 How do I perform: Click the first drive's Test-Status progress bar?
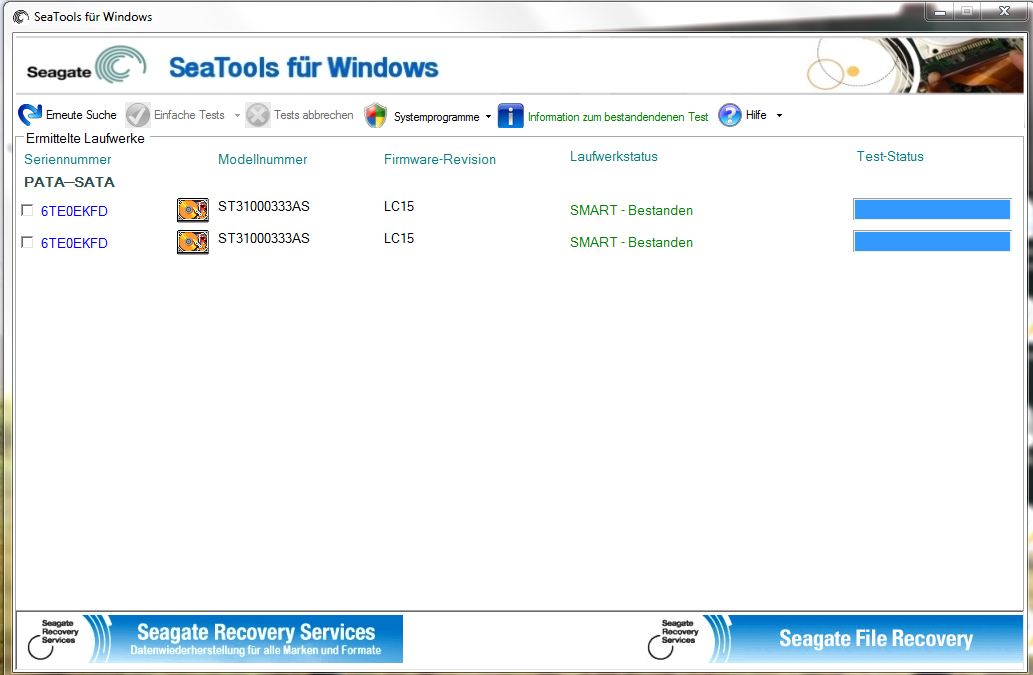pos(932,209)
